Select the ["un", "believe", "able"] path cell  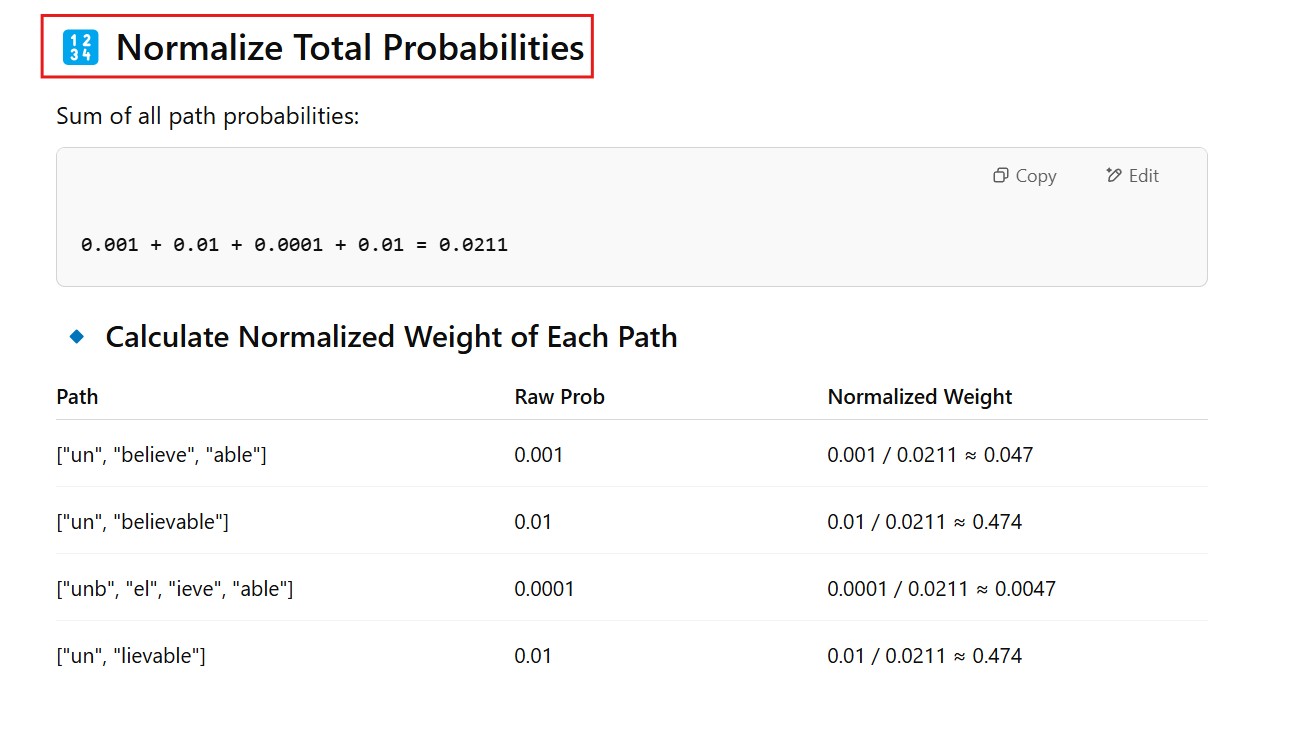pos(161,455)
